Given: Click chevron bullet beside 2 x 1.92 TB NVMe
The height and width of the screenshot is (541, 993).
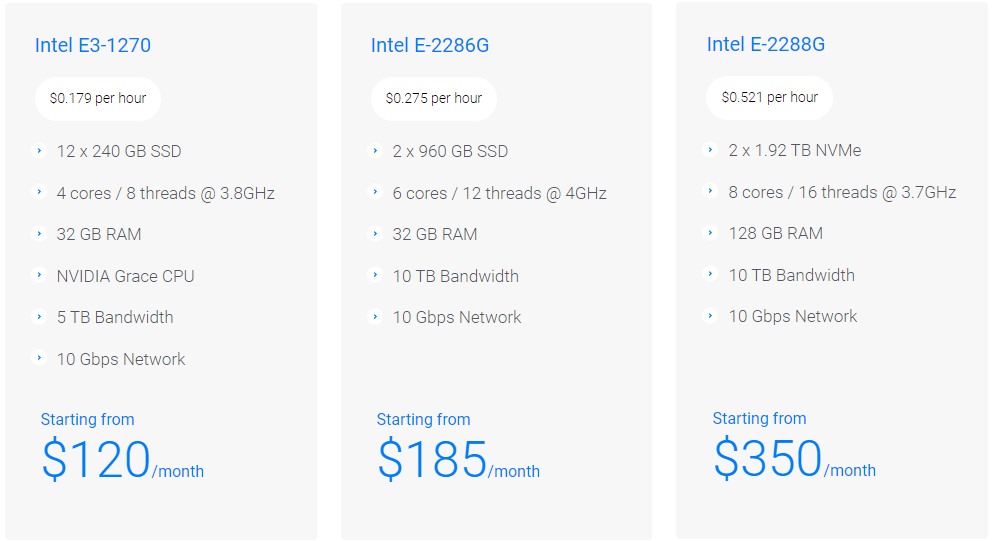Looking at the screenshot, I should 711,150.
